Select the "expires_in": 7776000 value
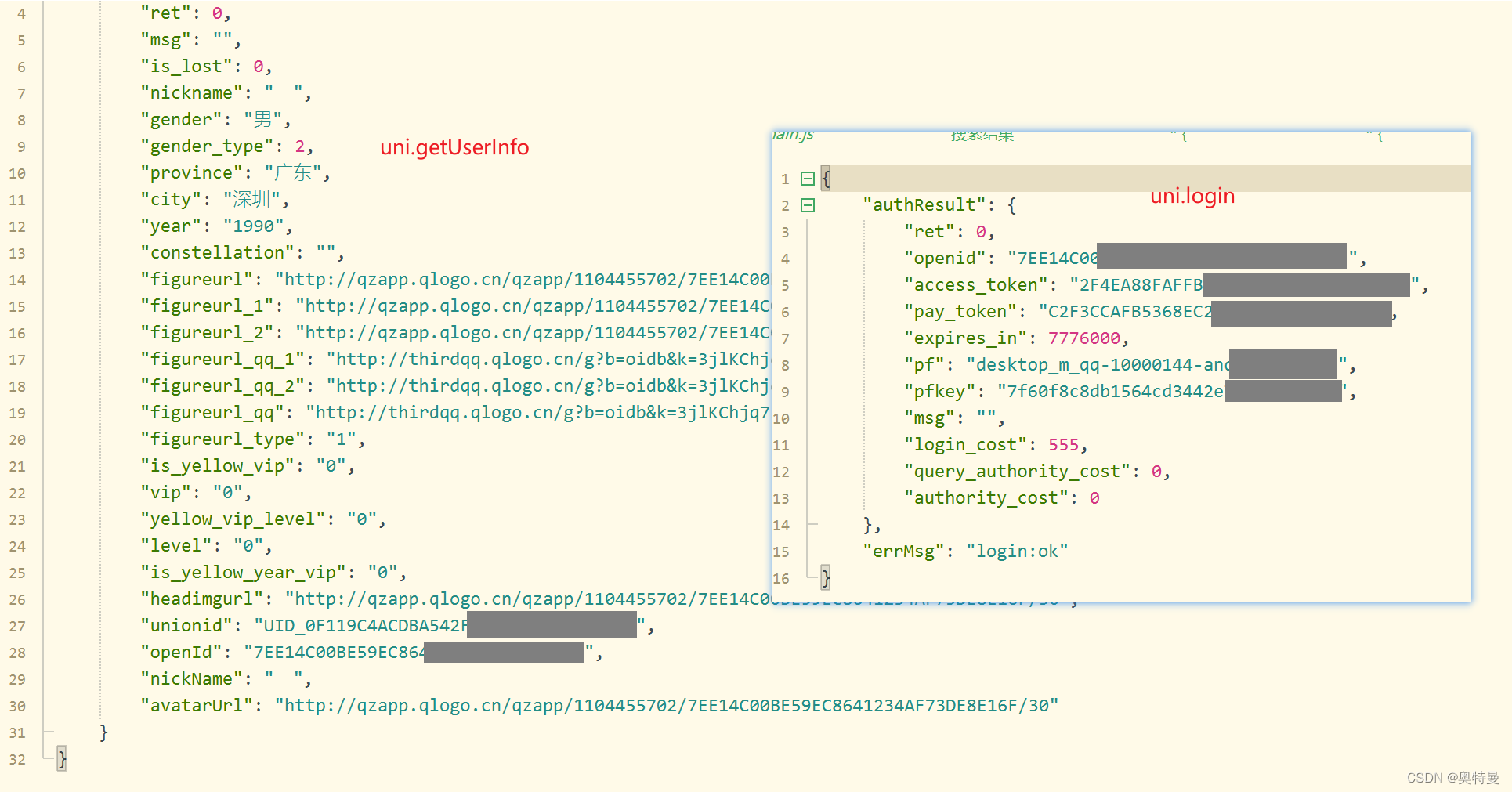This screenshot has width=1512, height=792. [1084, 338]
